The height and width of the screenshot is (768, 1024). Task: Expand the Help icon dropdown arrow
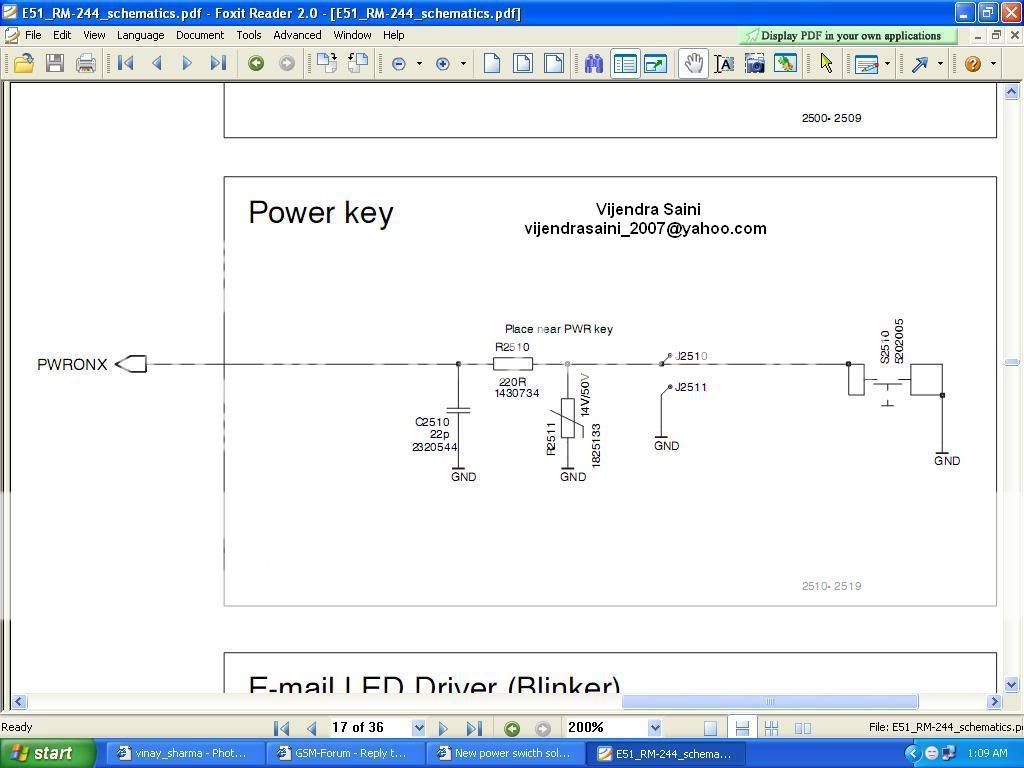(993, 64)
